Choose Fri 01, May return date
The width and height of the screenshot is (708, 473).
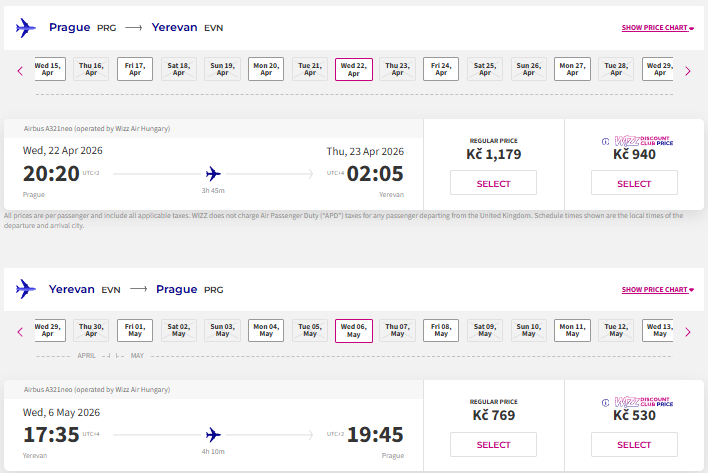pos(135,330)
